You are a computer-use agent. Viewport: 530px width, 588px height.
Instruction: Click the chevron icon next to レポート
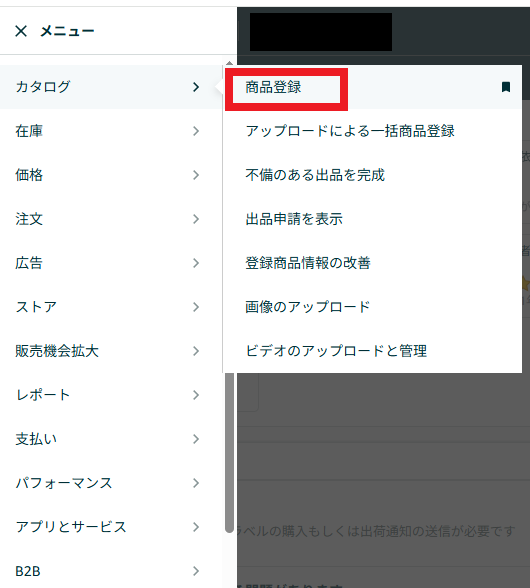point(196,395)
